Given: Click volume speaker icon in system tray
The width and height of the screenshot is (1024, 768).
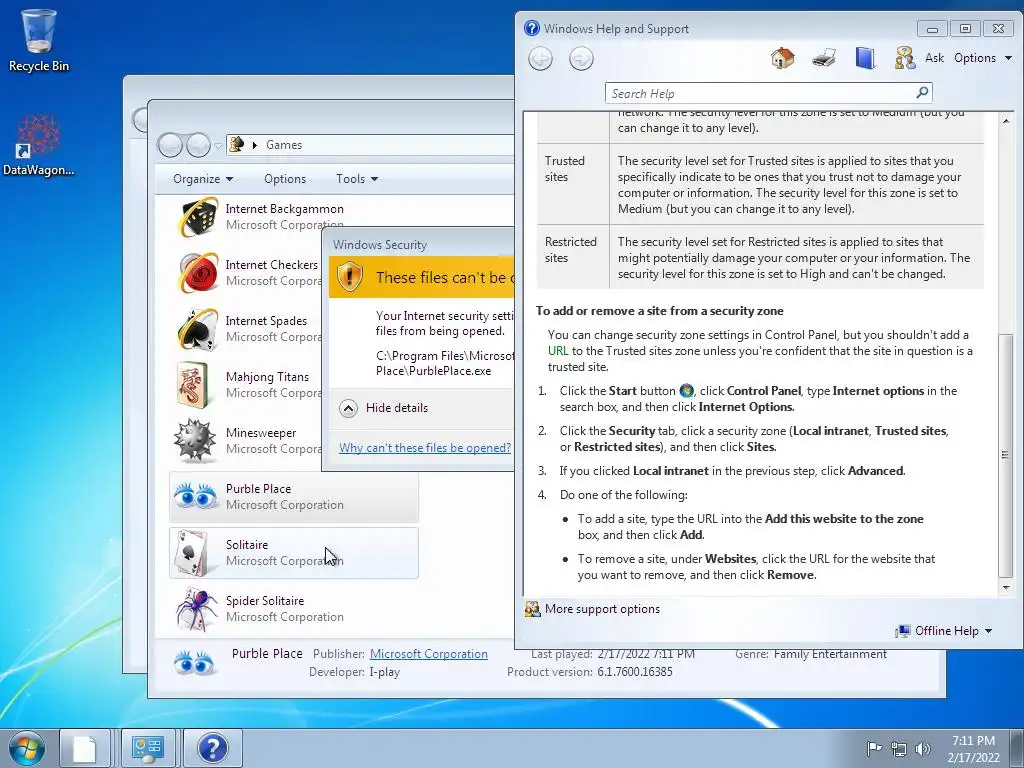Looking at the screenshot, I should click(923, 748).
